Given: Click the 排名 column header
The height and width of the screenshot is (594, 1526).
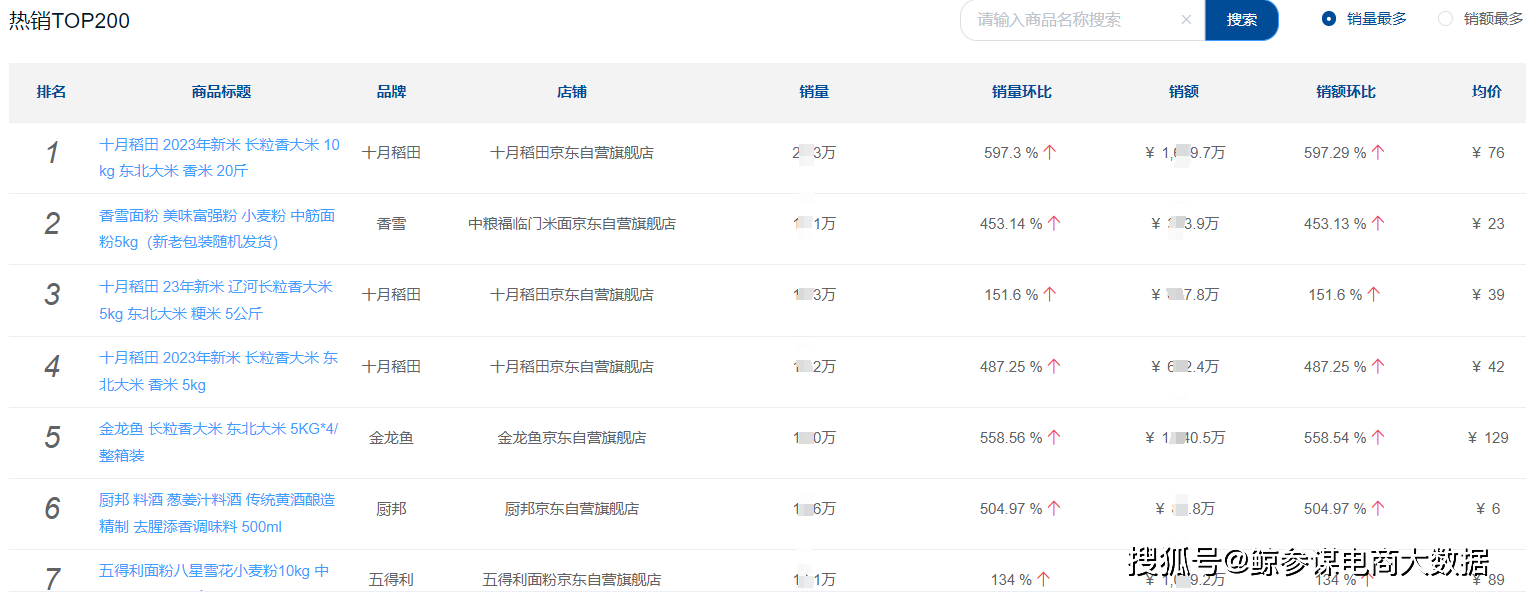Looking at the screenshot, I should point(51,92).
